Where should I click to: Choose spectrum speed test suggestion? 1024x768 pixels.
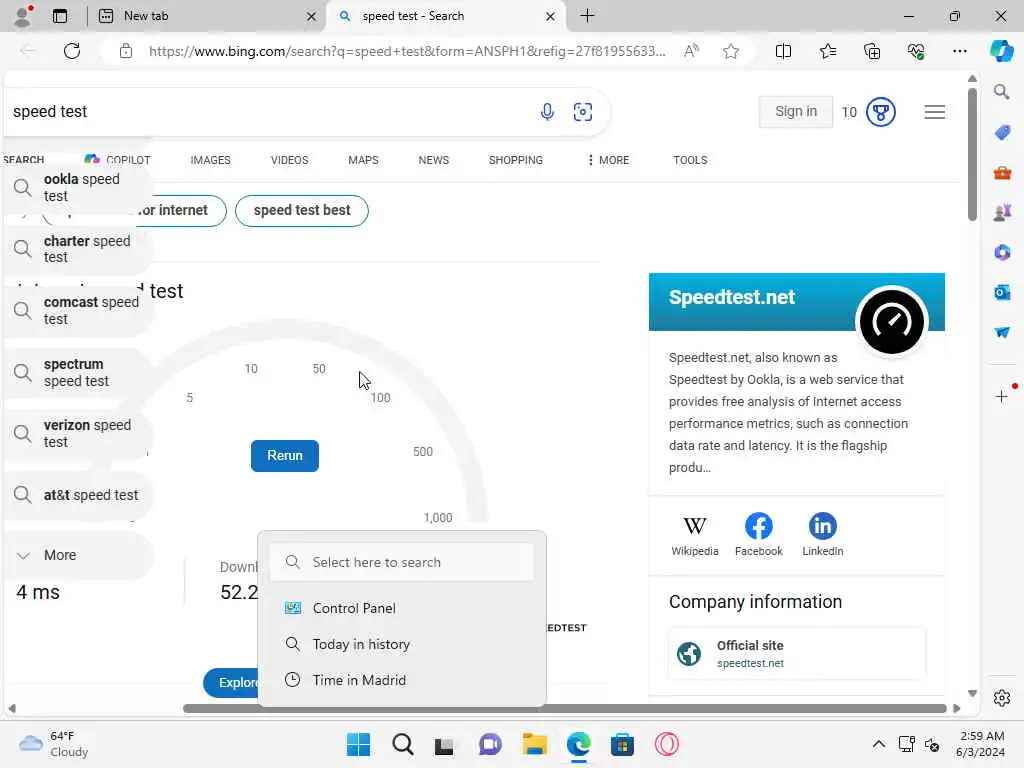tap(79, 372)
